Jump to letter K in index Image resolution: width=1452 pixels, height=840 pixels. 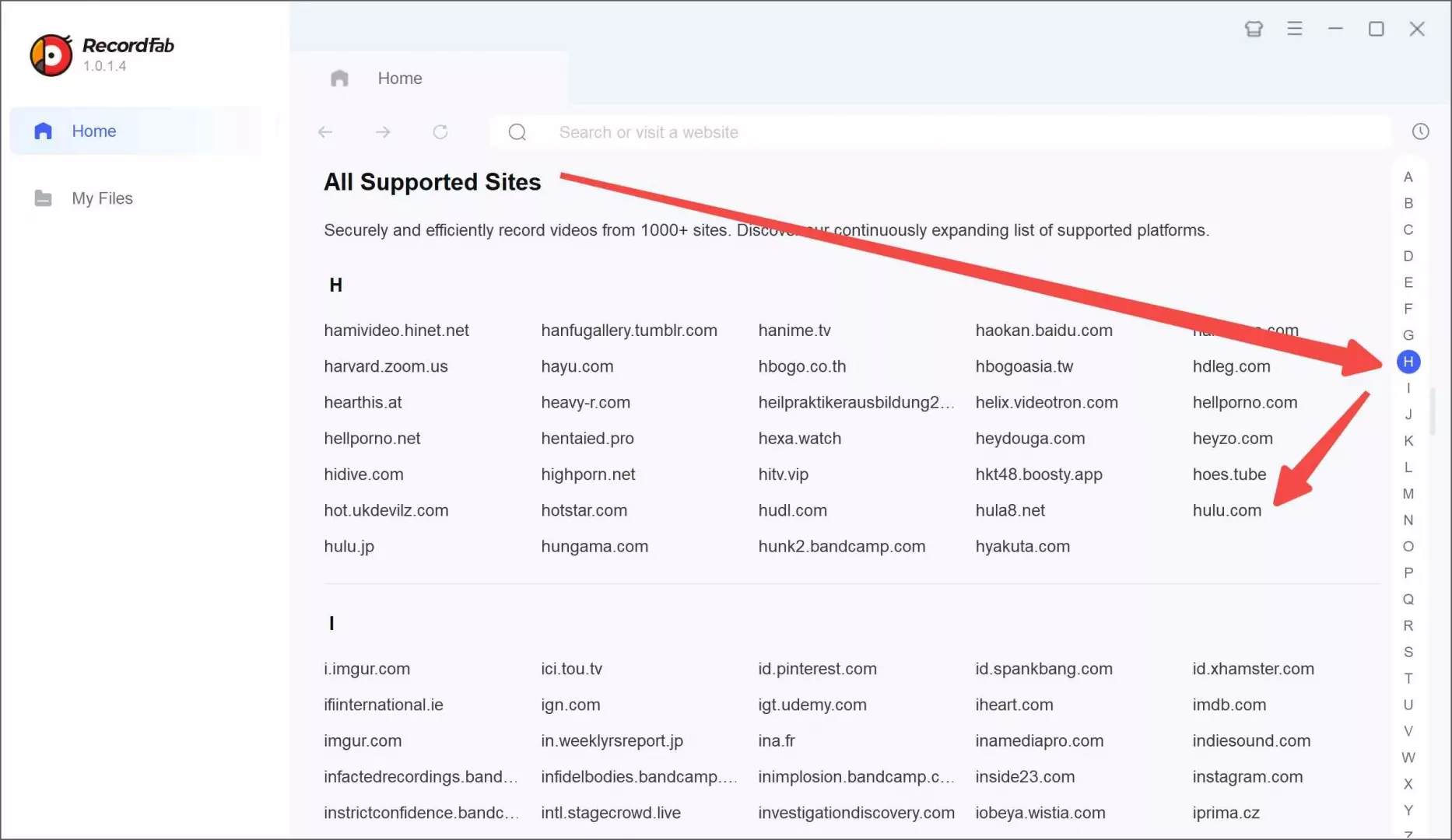(1408, 441)
